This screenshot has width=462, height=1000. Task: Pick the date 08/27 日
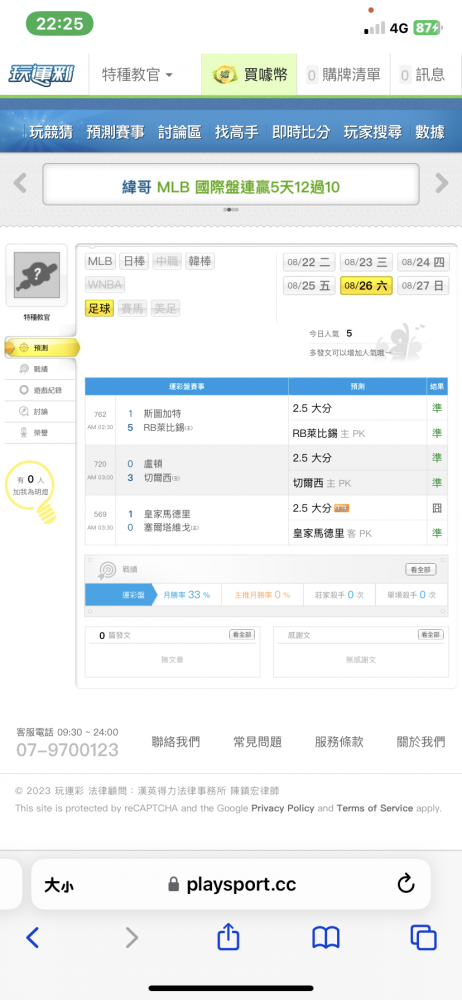click(x=423, y=286)
